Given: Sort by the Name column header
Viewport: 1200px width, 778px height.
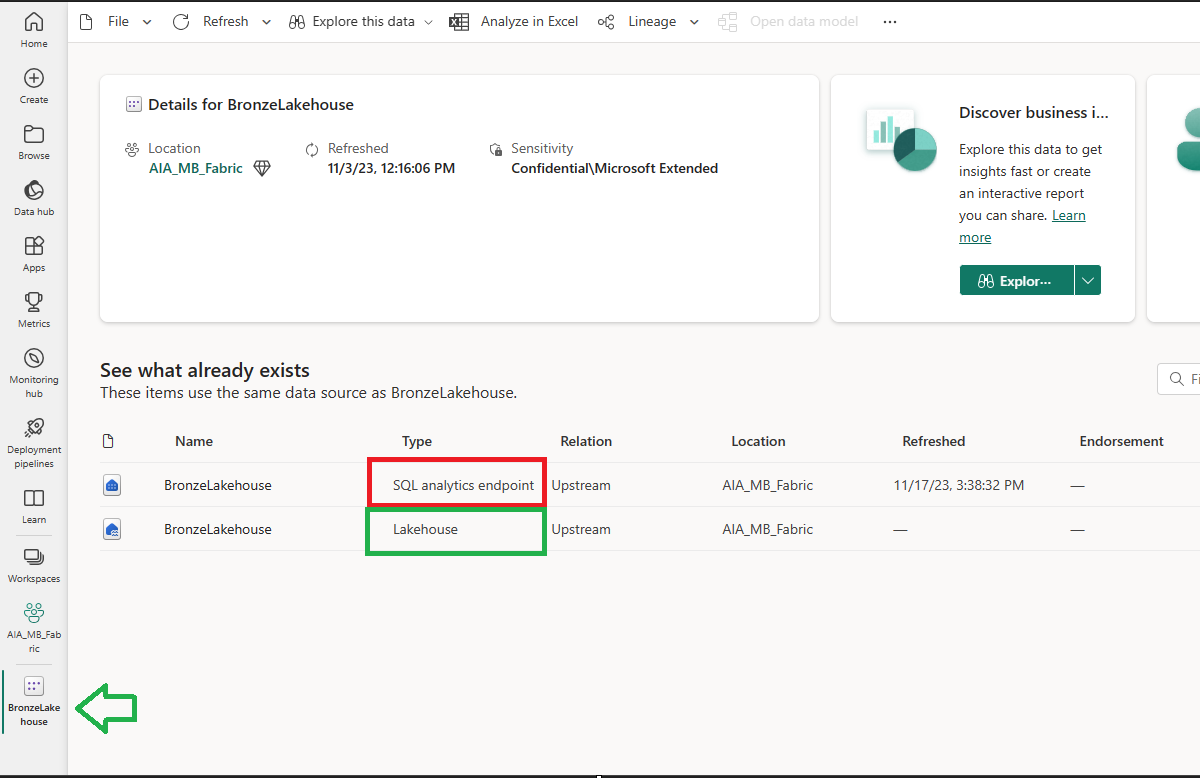Looking at the screenshot, I should tap(194, 441).
